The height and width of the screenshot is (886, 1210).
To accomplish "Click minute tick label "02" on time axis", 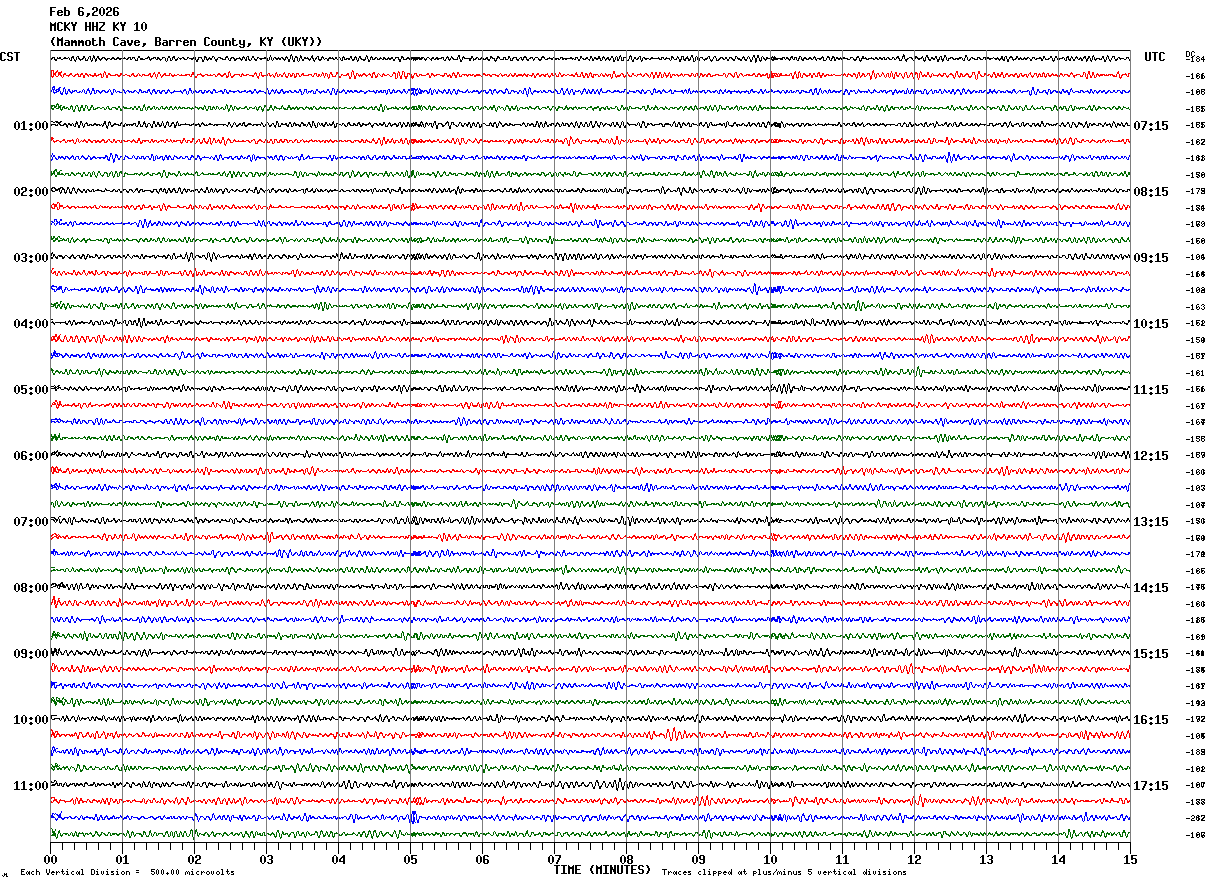I will [195, 859].
